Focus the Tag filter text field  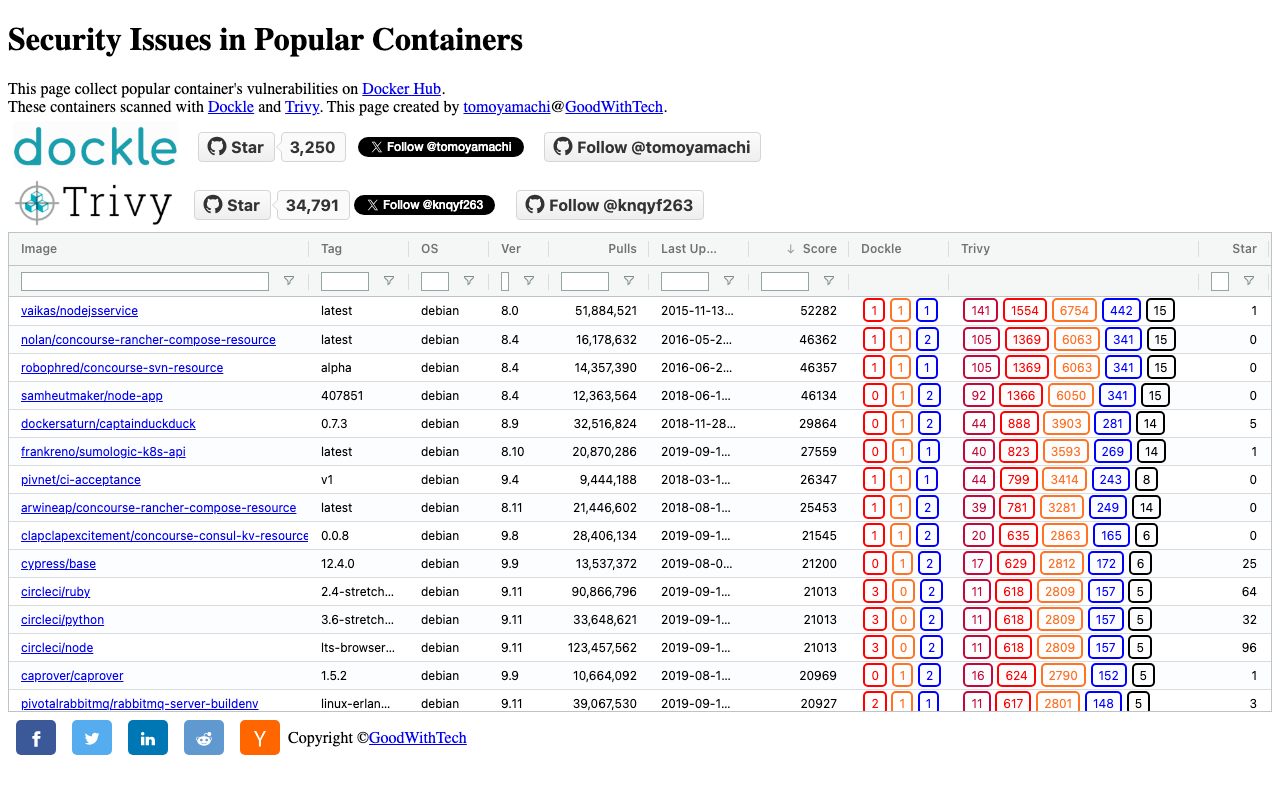coord(345,281)
